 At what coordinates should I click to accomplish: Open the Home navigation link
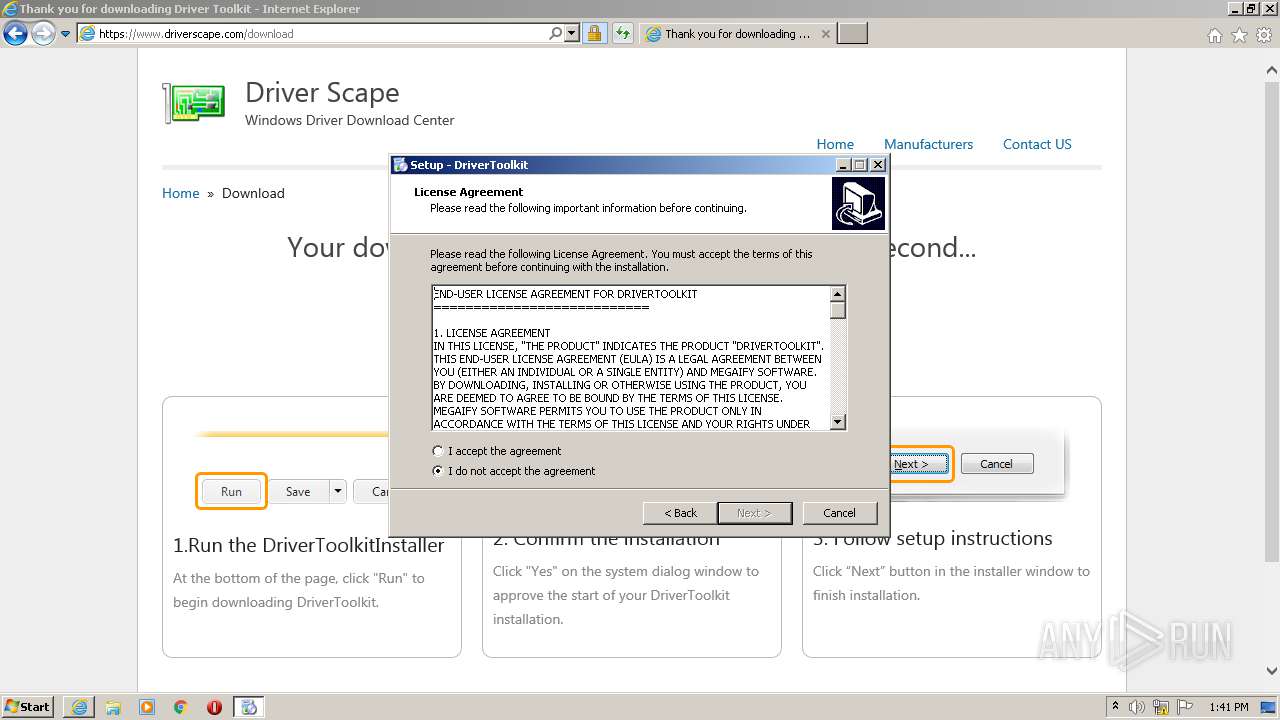click(x=835, y=144)
